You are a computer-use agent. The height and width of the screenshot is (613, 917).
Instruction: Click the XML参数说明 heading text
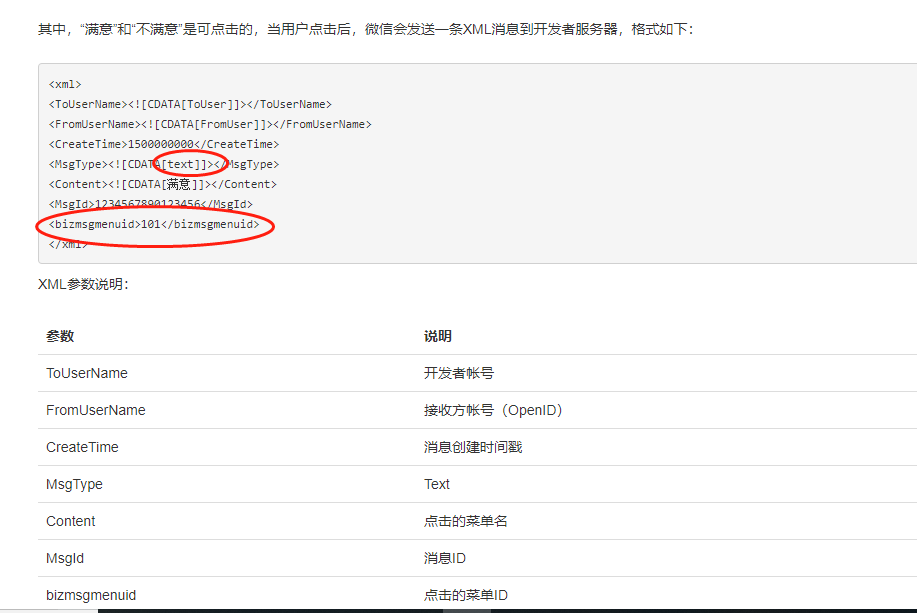[x=83, y=284]
